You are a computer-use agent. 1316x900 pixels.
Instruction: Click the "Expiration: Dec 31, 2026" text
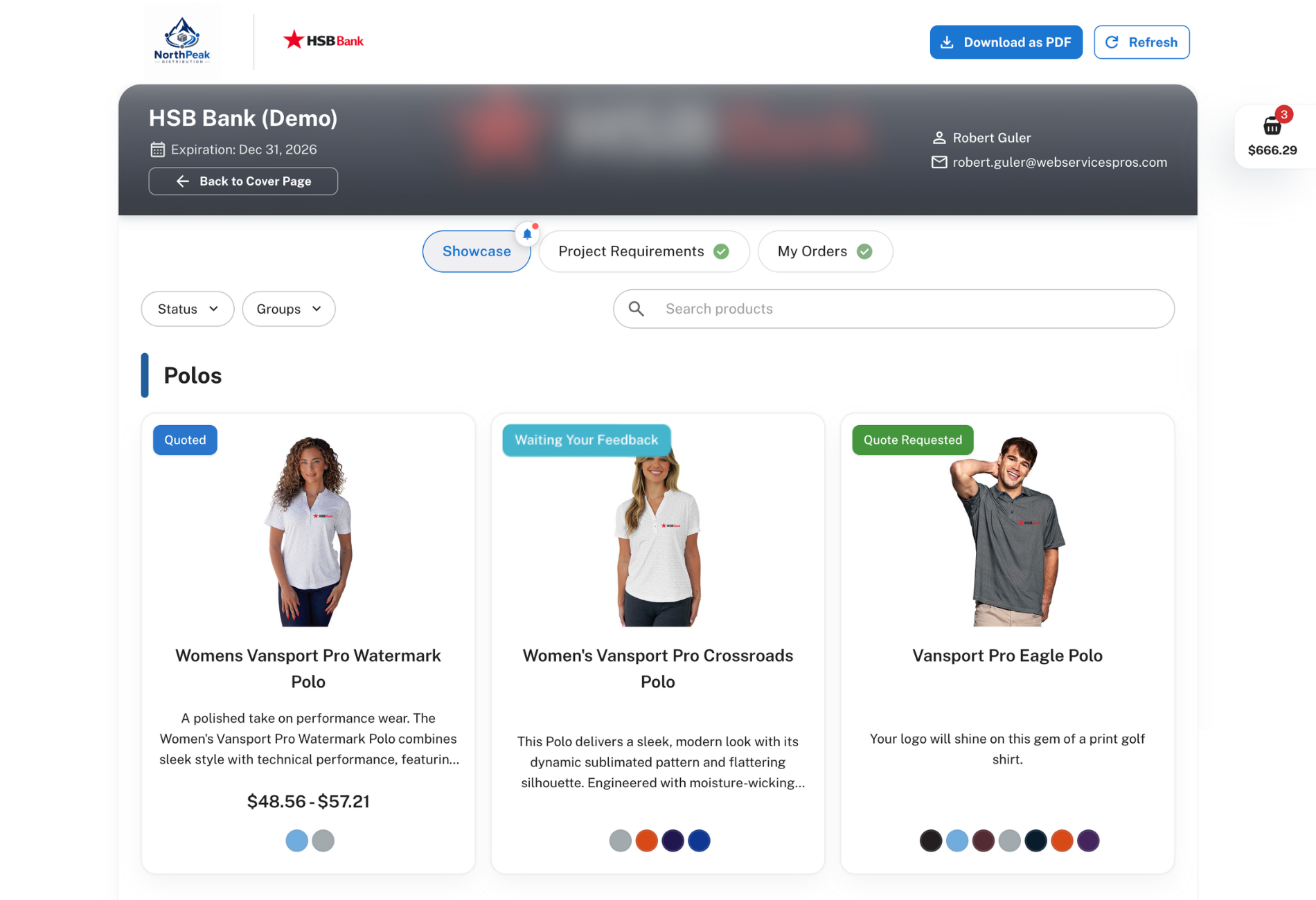tap(244, 150)
